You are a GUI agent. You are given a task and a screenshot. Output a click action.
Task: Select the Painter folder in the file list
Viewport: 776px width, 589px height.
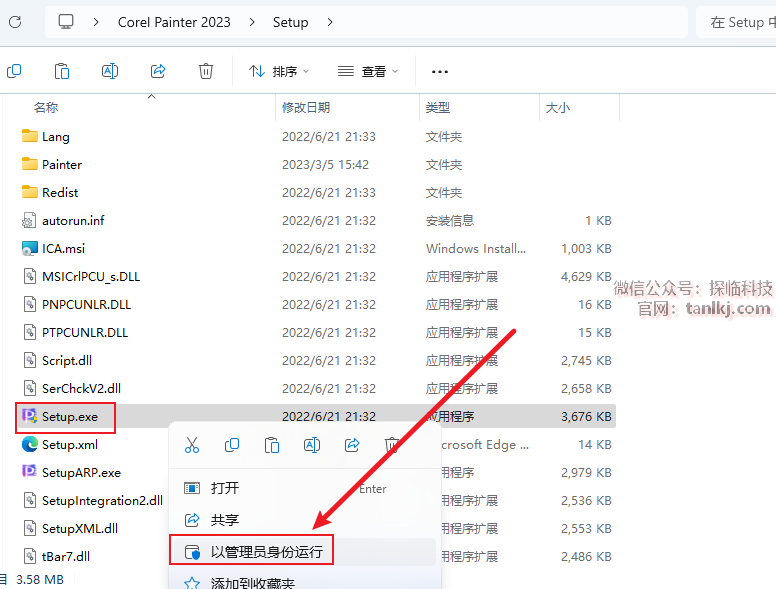[x=62, y=164]
